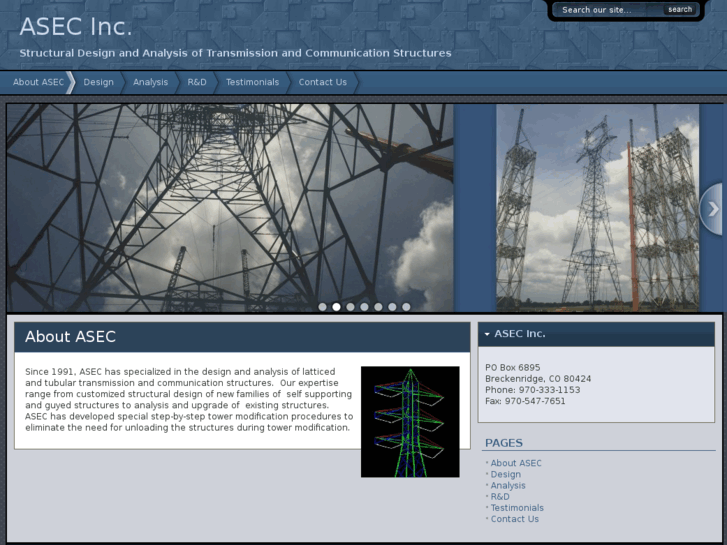The height and width of the screenshot is (545, 727).
Task: Select the third slideshow dot
Action: coord(350,307)
